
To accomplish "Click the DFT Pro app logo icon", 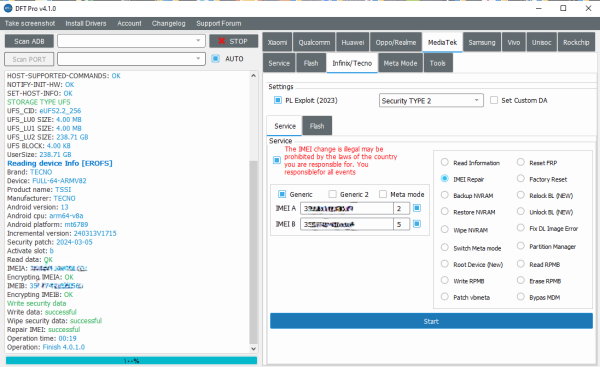I will pyautogui.click(x=8, y=8).
